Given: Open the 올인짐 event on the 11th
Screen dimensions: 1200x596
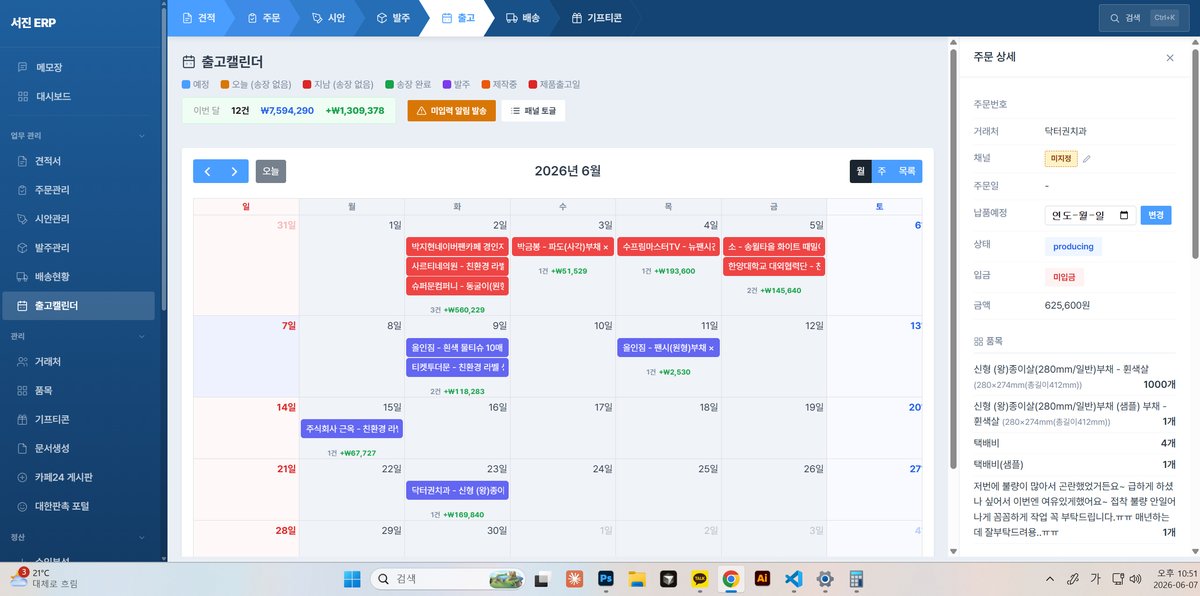Looking at the screenshot, I should tap(669, 348).
